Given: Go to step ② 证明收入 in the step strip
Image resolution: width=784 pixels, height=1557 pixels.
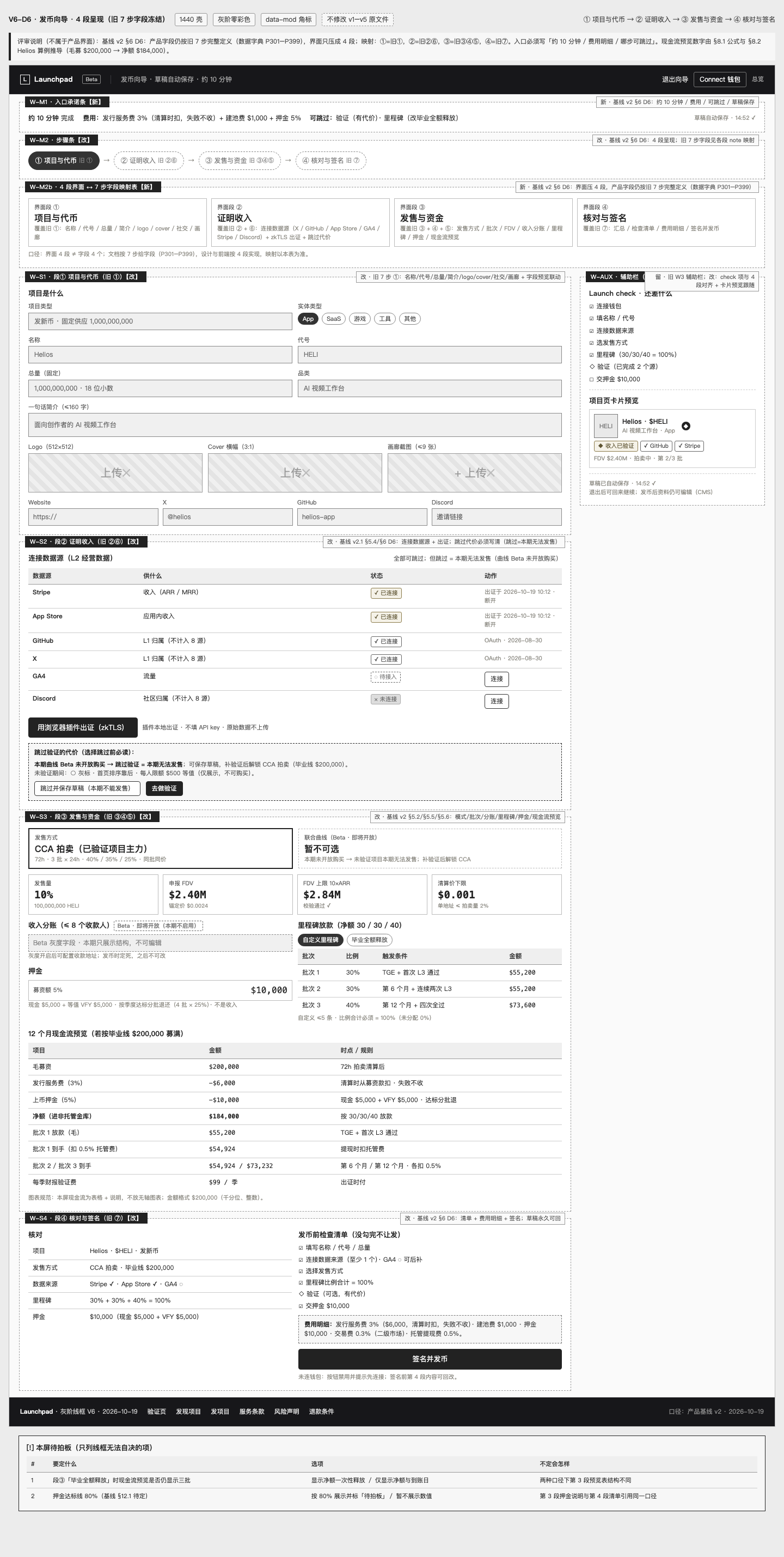Looking at the screenshot, I should 149,161.
